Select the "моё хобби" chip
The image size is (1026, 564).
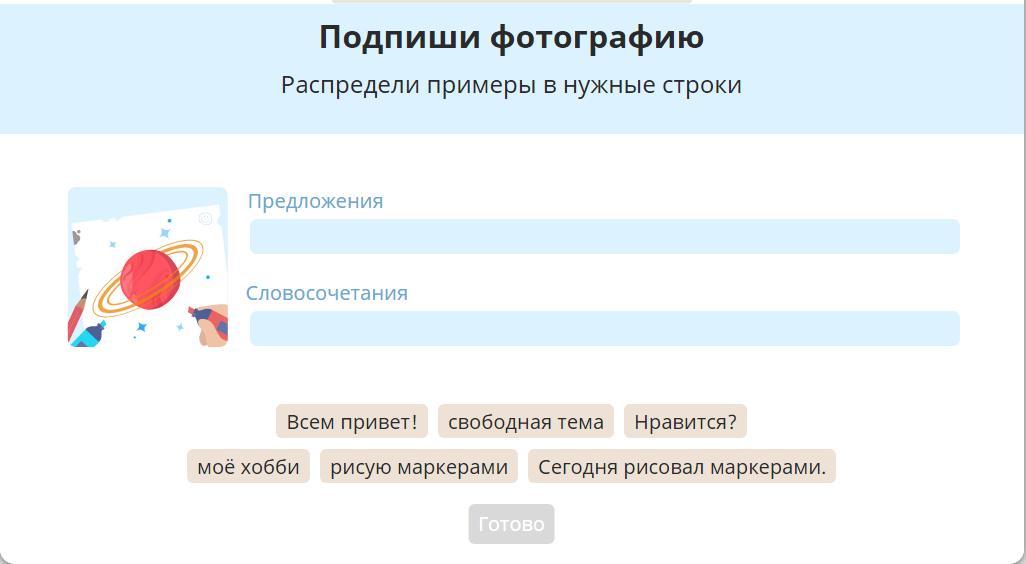tap(248, 467)
